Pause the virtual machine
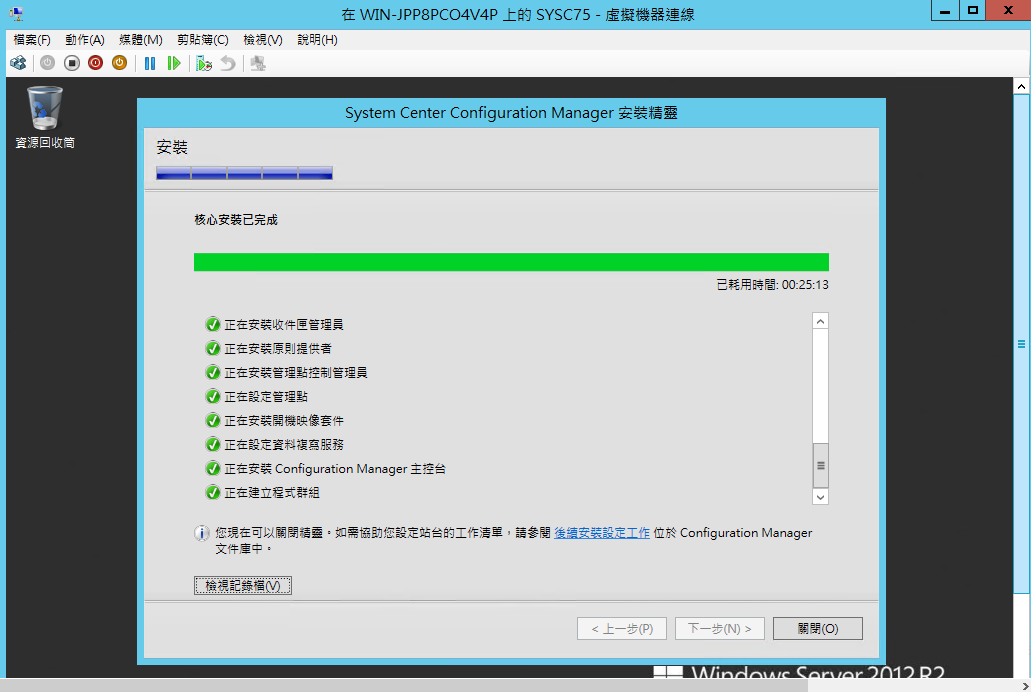The width and height of the screenshot is (1031, 692). point(150,63)
